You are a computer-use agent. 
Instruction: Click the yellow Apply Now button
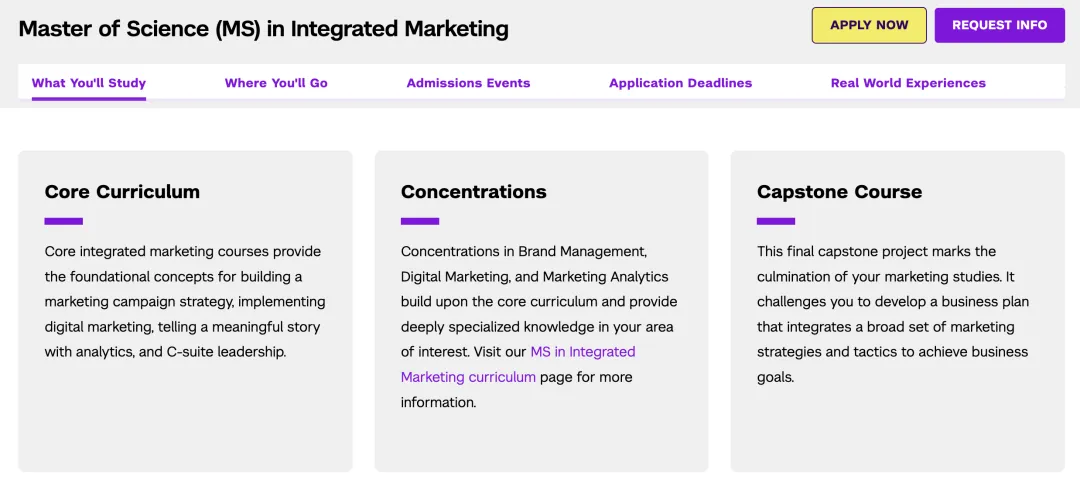(868, 25)
